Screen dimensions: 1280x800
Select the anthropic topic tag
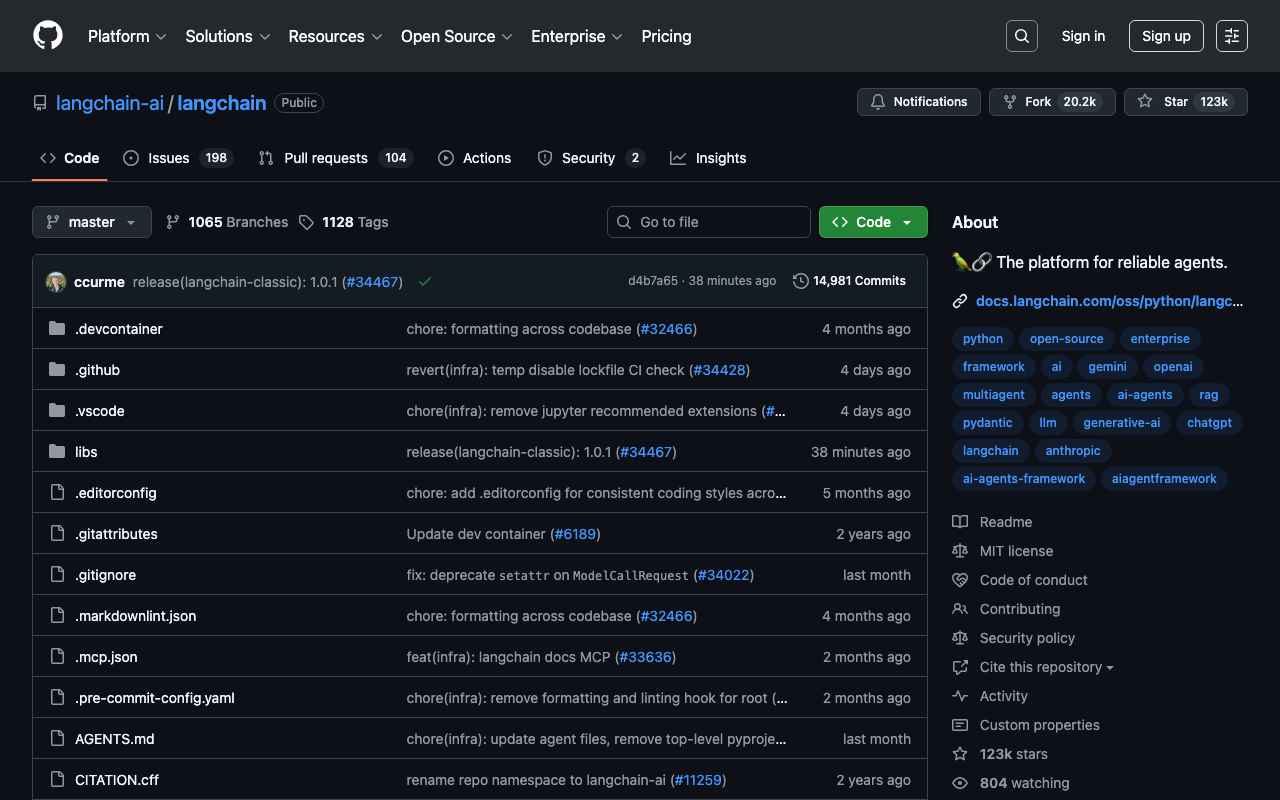tap(1072, 451)
